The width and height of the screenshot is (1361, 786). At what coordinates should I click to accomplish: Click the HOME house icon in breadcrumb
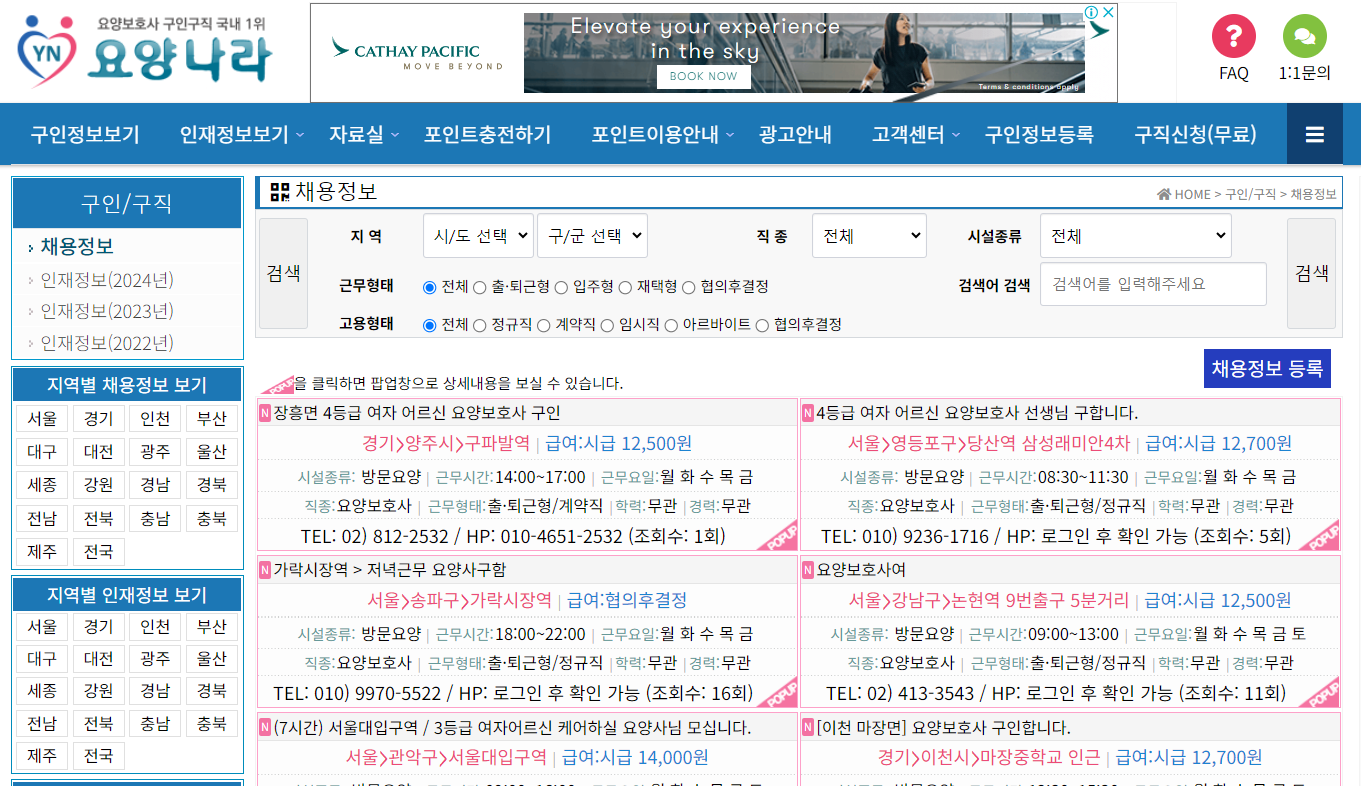1164,194
